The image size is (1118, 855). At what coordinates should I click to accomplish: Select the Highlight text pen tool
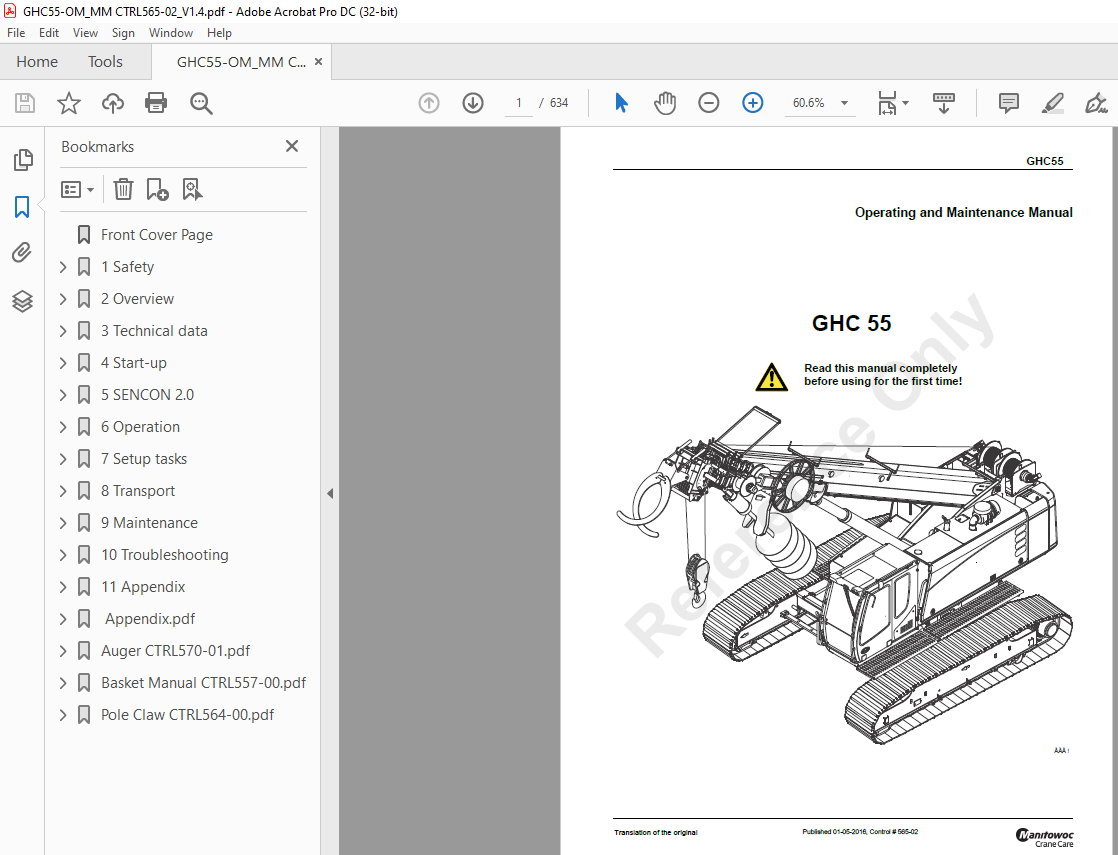point(1053,103)
